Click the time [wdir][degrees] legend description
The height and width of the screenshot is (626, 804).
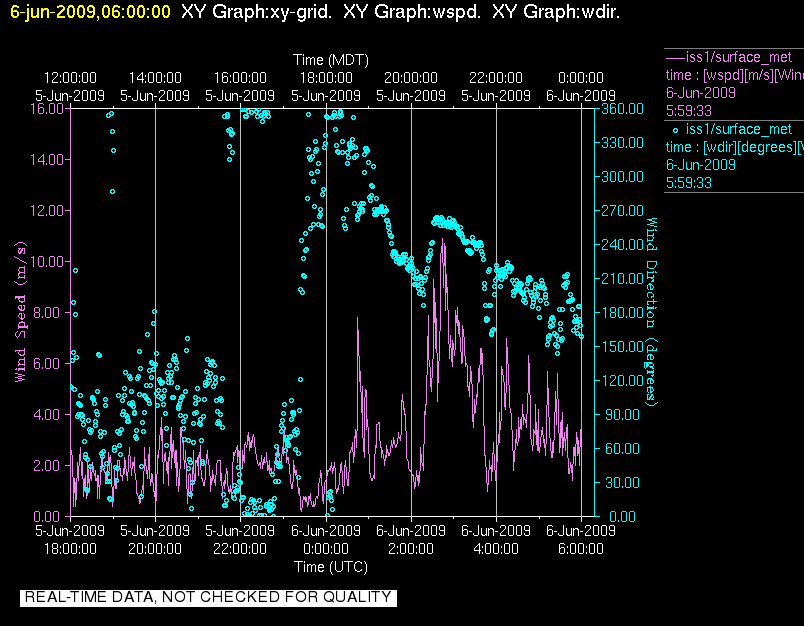click(x=735, y=147)
